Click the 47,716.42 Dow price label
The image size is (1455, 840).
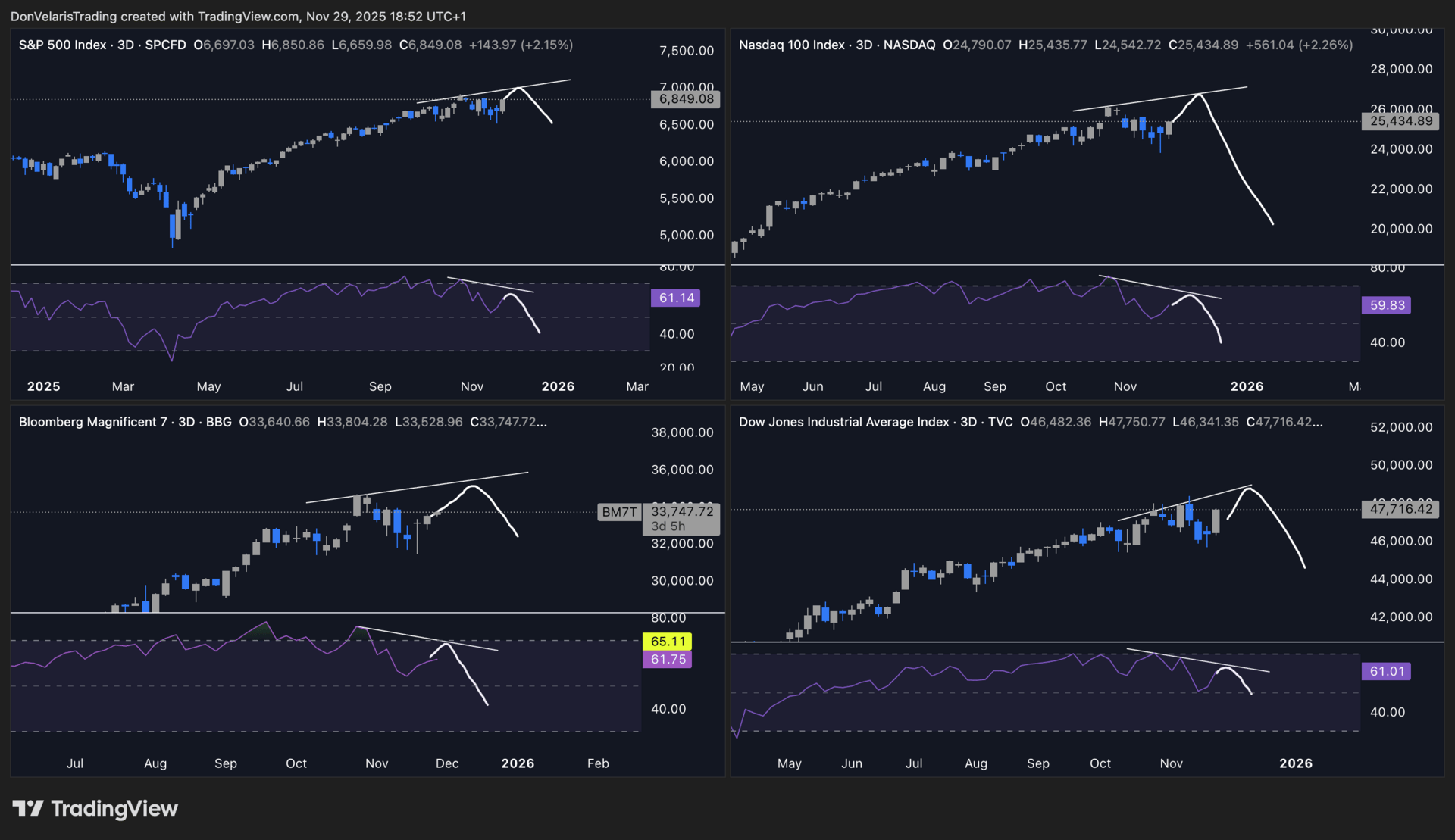click(1400, 509)
